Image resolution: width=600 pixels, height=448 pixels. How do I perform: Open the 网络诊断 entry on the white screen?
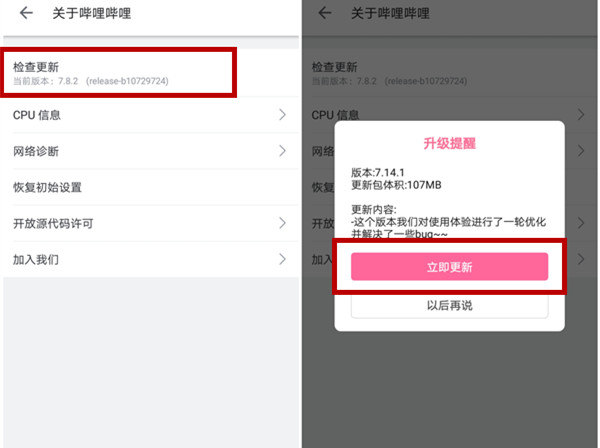click(x=151, y=151)
